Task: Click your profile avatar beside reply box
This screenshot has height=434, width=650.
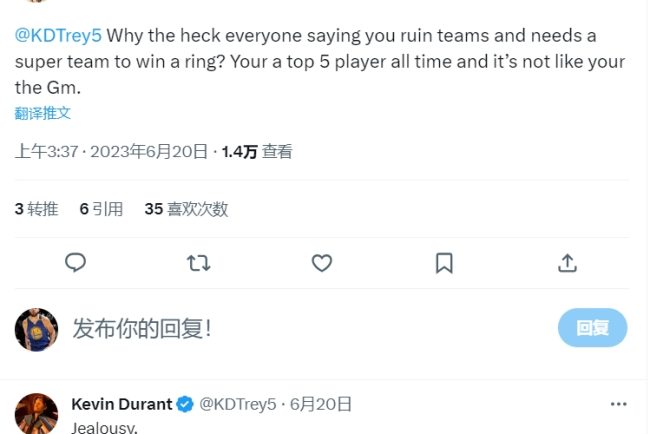Action: 36,329
